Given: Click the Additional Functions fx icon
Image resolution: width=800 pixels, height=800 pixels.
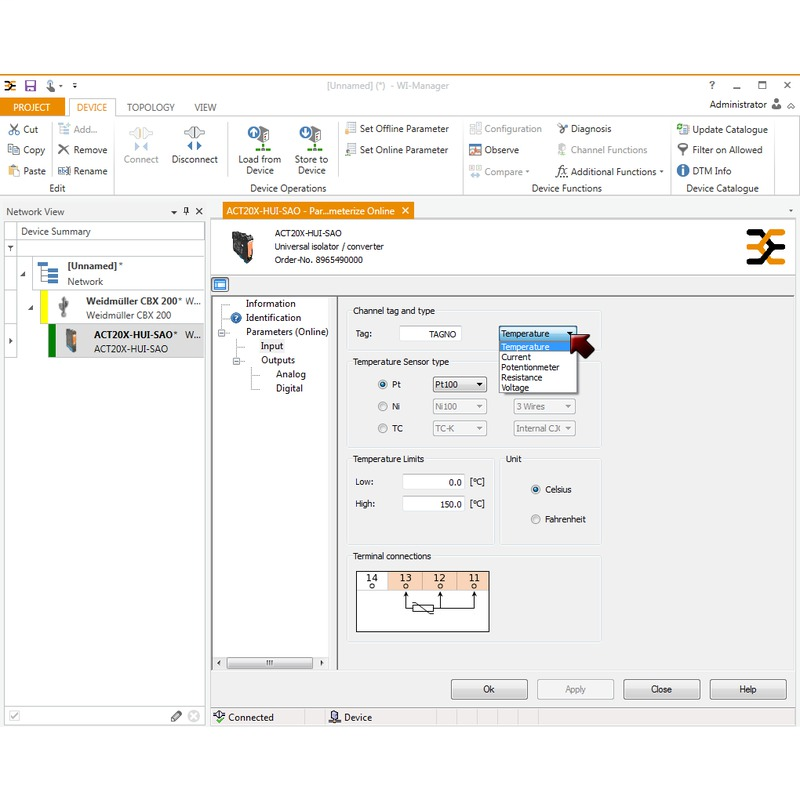Looking at the screenshot, I should click(x=561, y=171).
